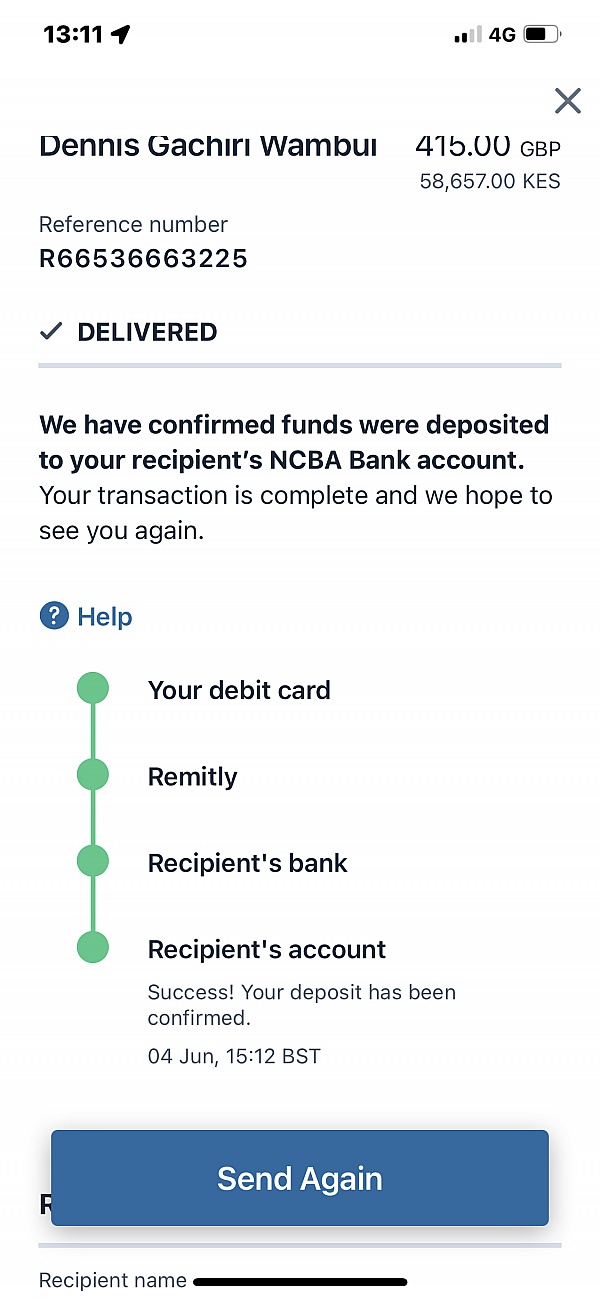Tap the reference number R66536663225
Image resolution: width=600 pixels, height=1299 pixels.
click(143, 259)
